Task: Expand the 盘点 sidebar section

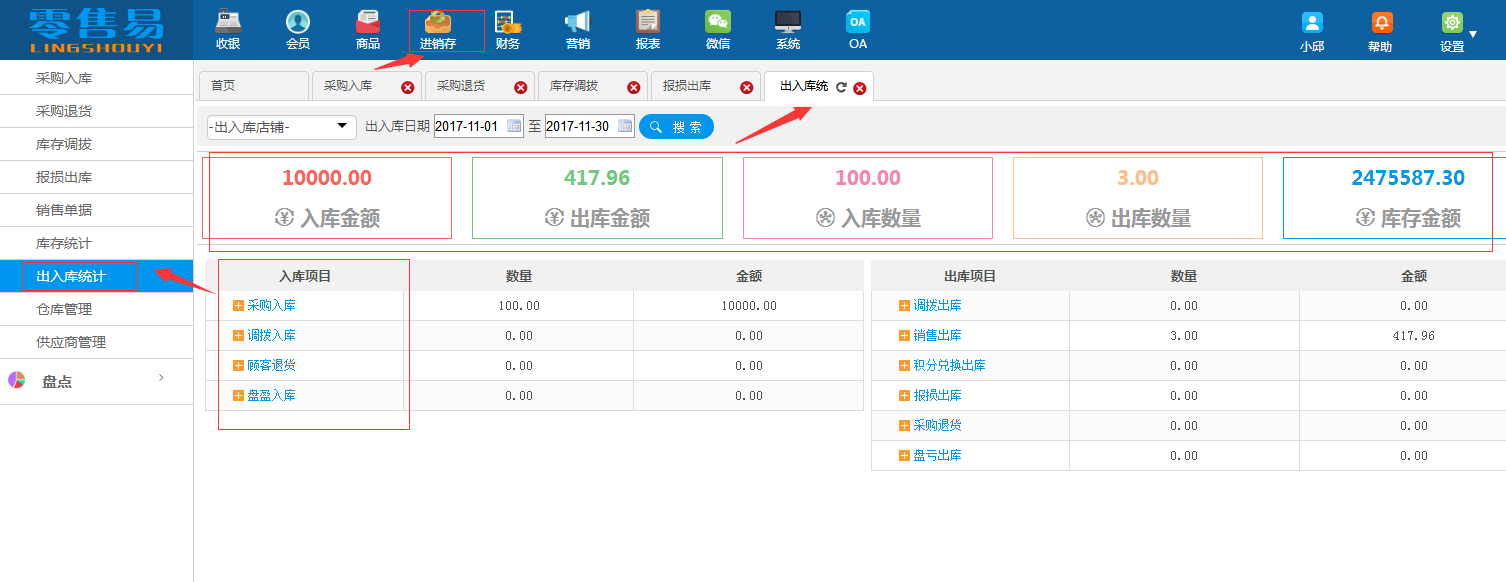Action: [57, 381]
